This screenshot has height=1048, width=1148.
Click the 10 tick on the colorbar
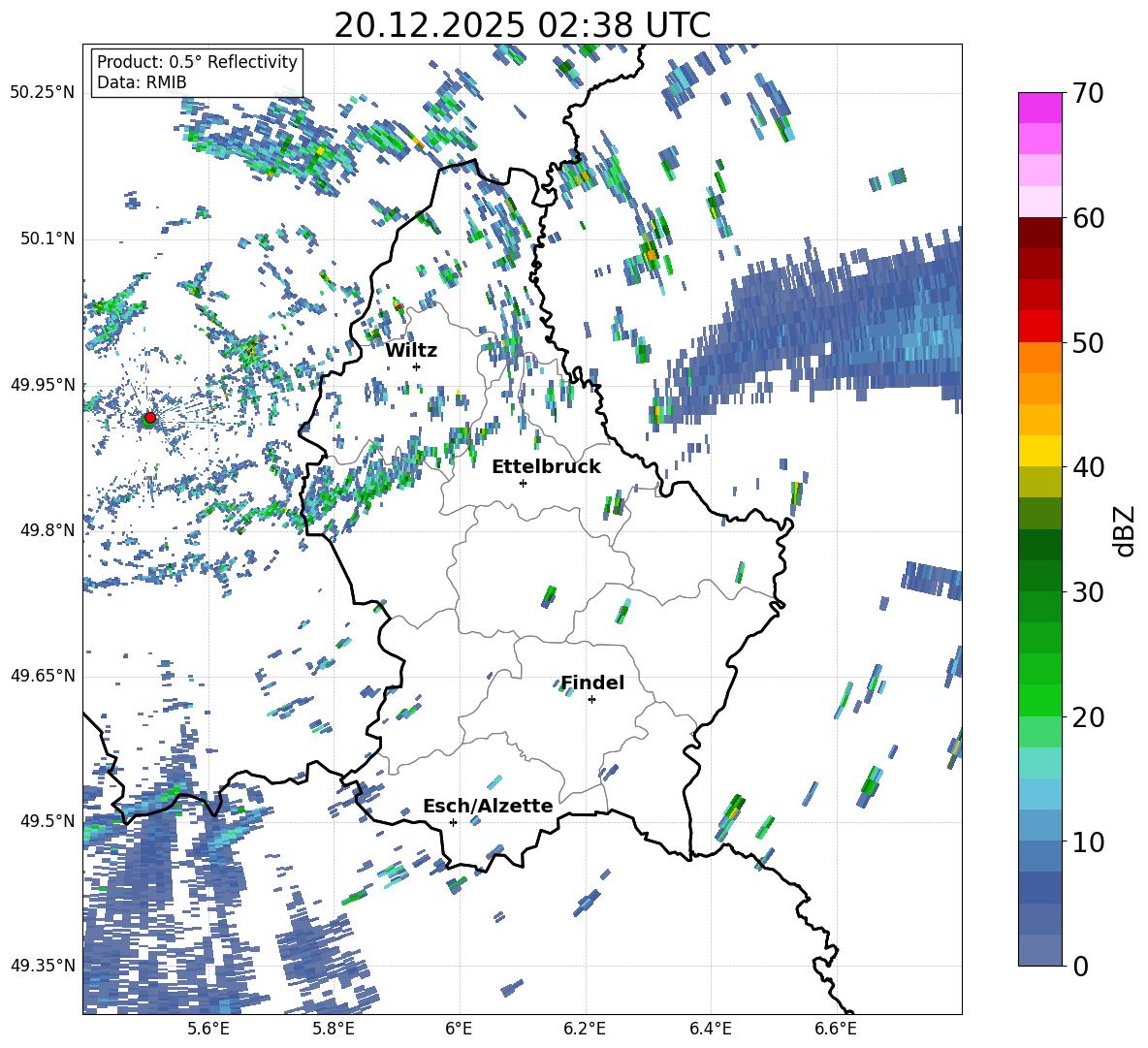[x=1088, y=842]
